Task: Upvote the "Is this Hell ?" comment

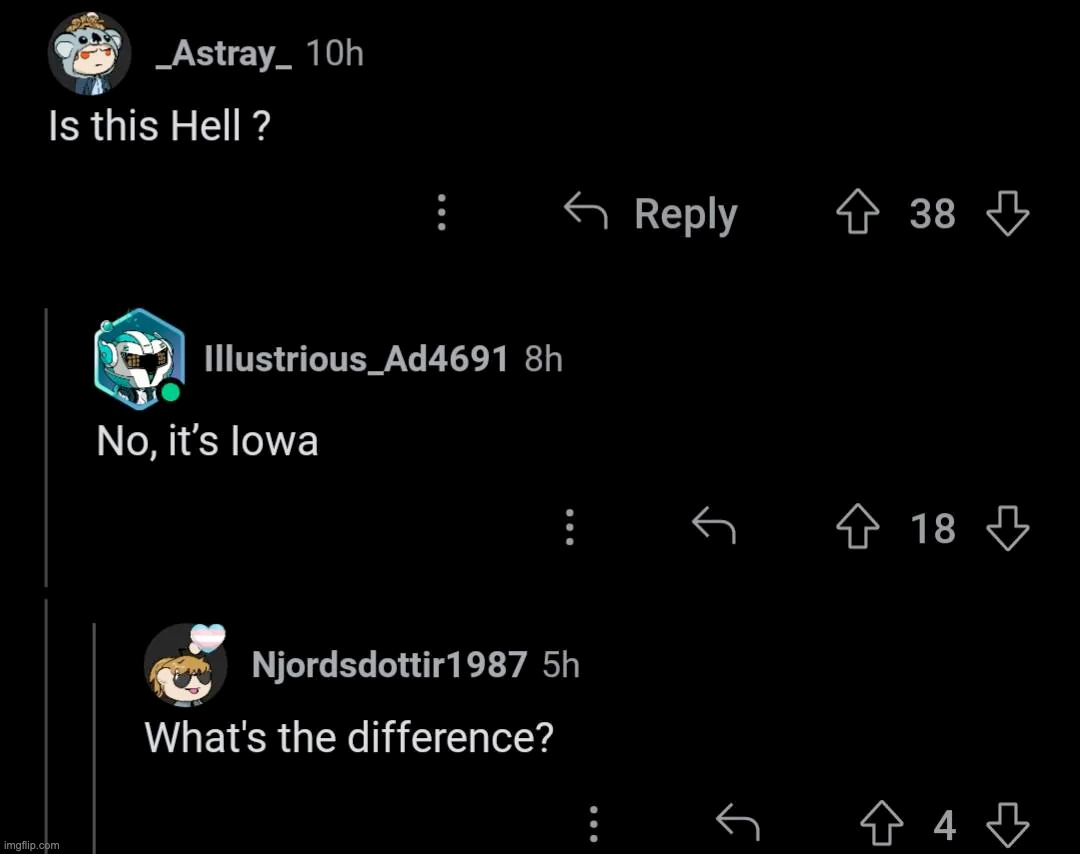Action: pos(855,213)
